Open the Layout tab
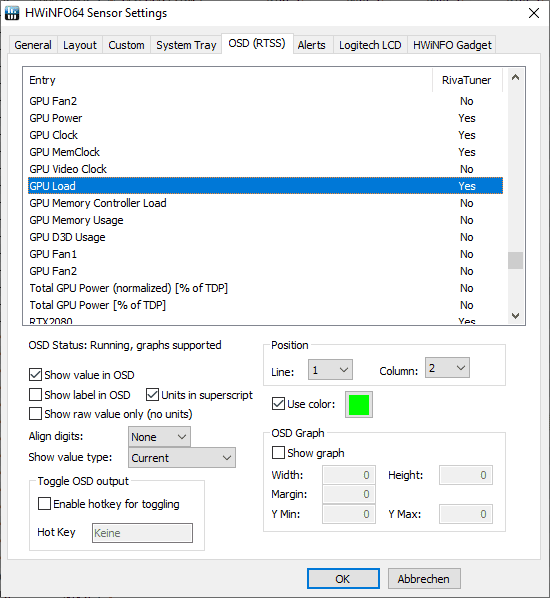 [x=80, y=45]
